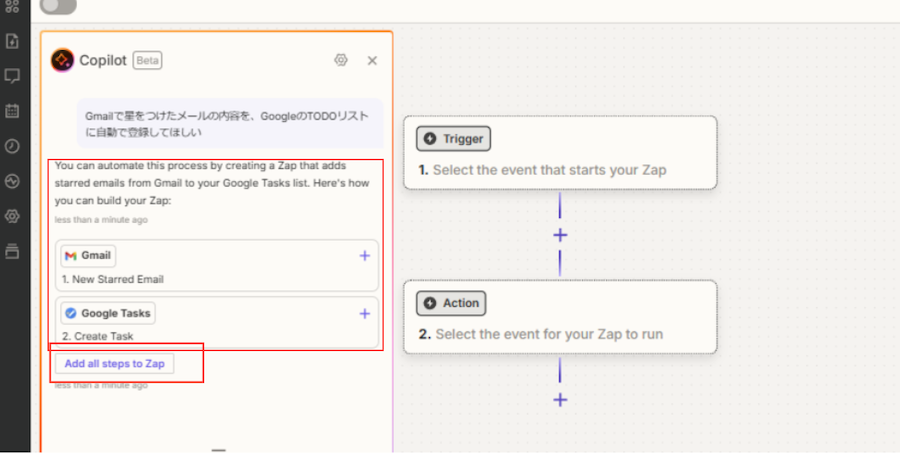The image size is (900, 453).
Task: Click the Copilot reply about starred emails
Action: click(212, 183)
